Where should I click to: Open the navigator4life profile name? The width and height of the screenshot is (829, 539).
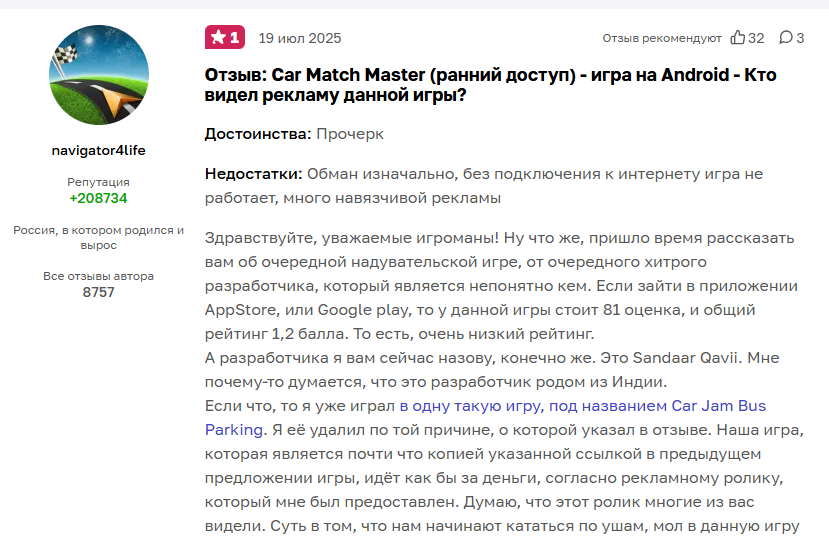(x=98, y=150)
